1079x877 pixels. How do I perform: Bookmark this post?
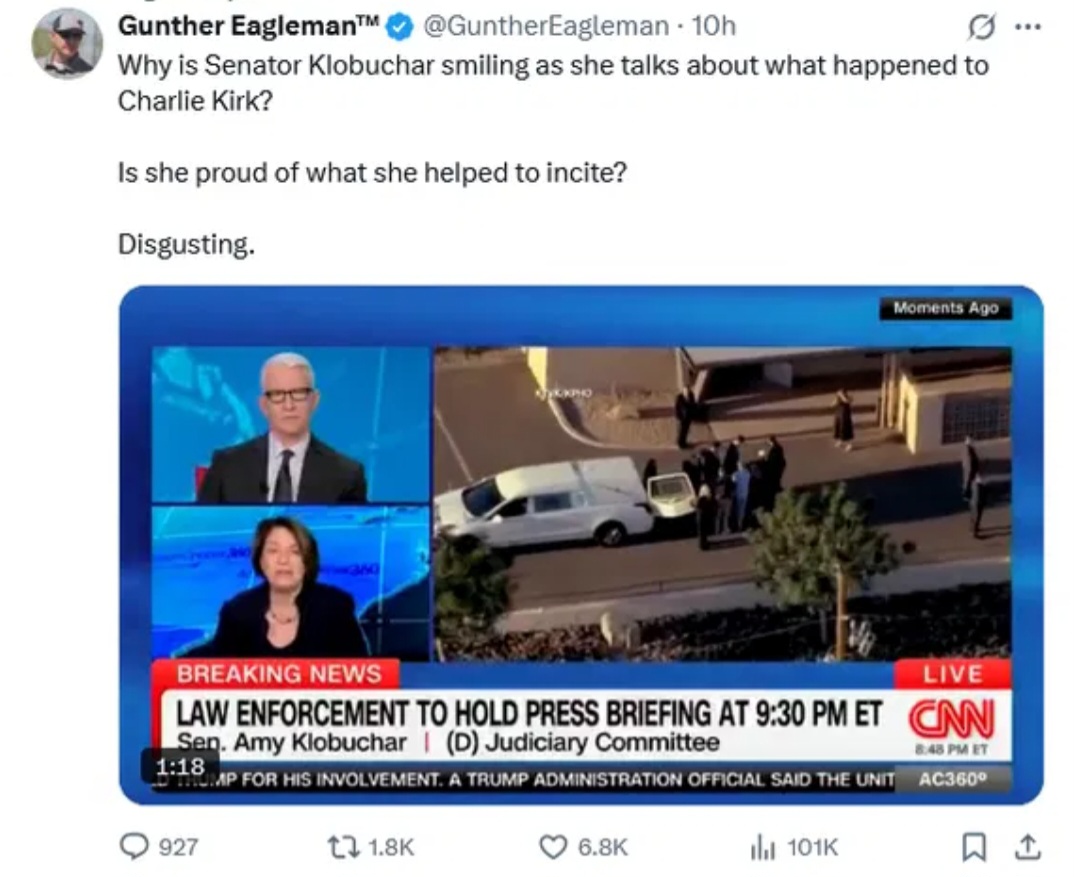pyautogui.click(x=973, y=847)
